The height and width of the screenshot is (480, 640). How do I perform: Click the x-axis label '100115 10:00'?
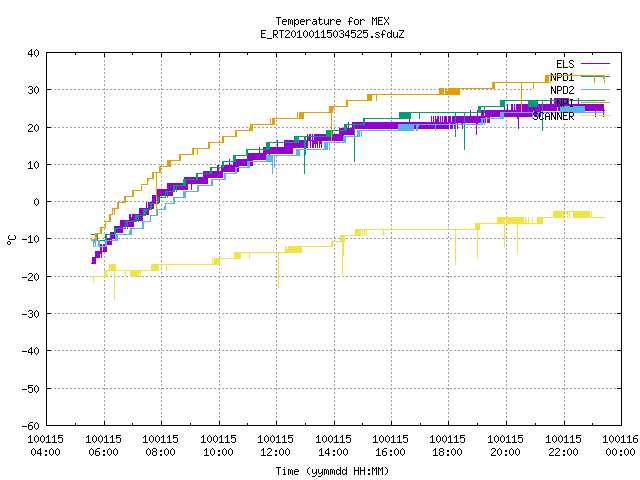point(218,446)
